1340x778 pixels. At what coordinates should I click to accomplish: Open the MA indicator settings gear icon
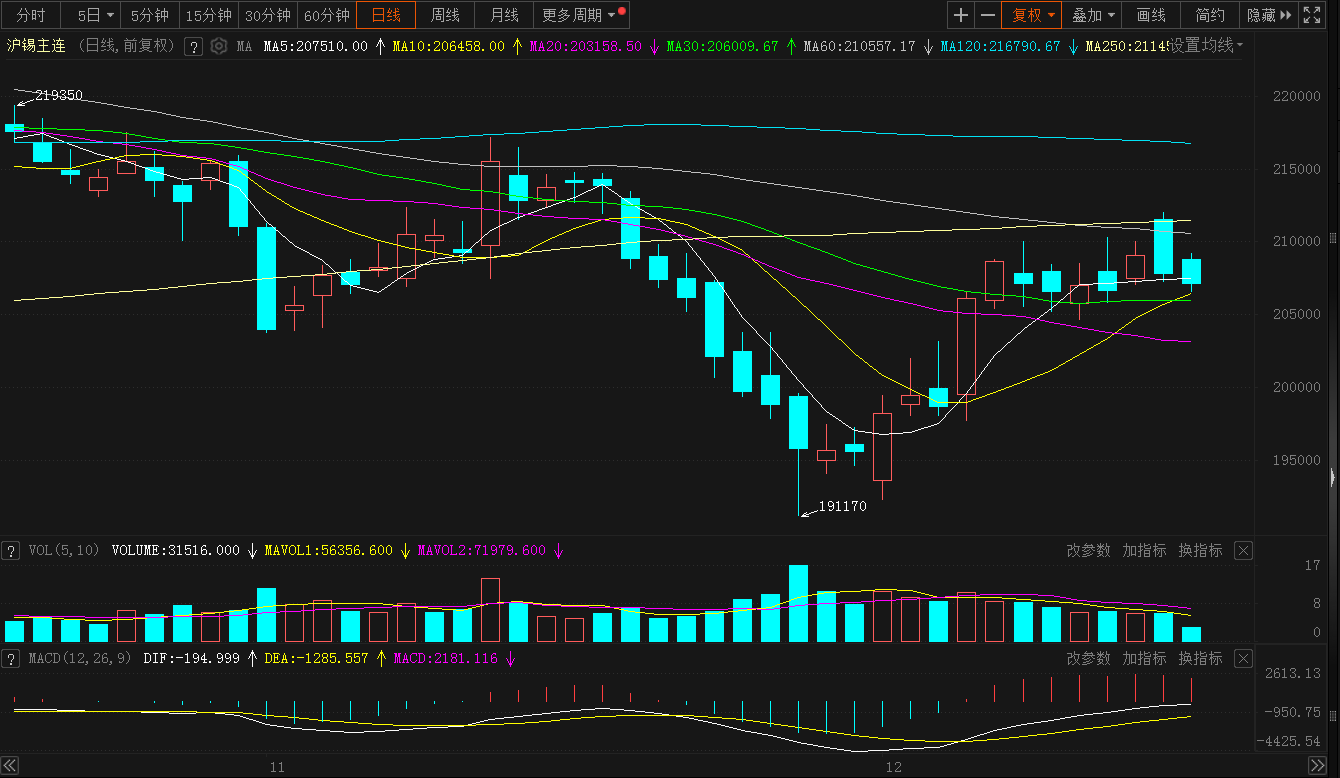[218, 46]
